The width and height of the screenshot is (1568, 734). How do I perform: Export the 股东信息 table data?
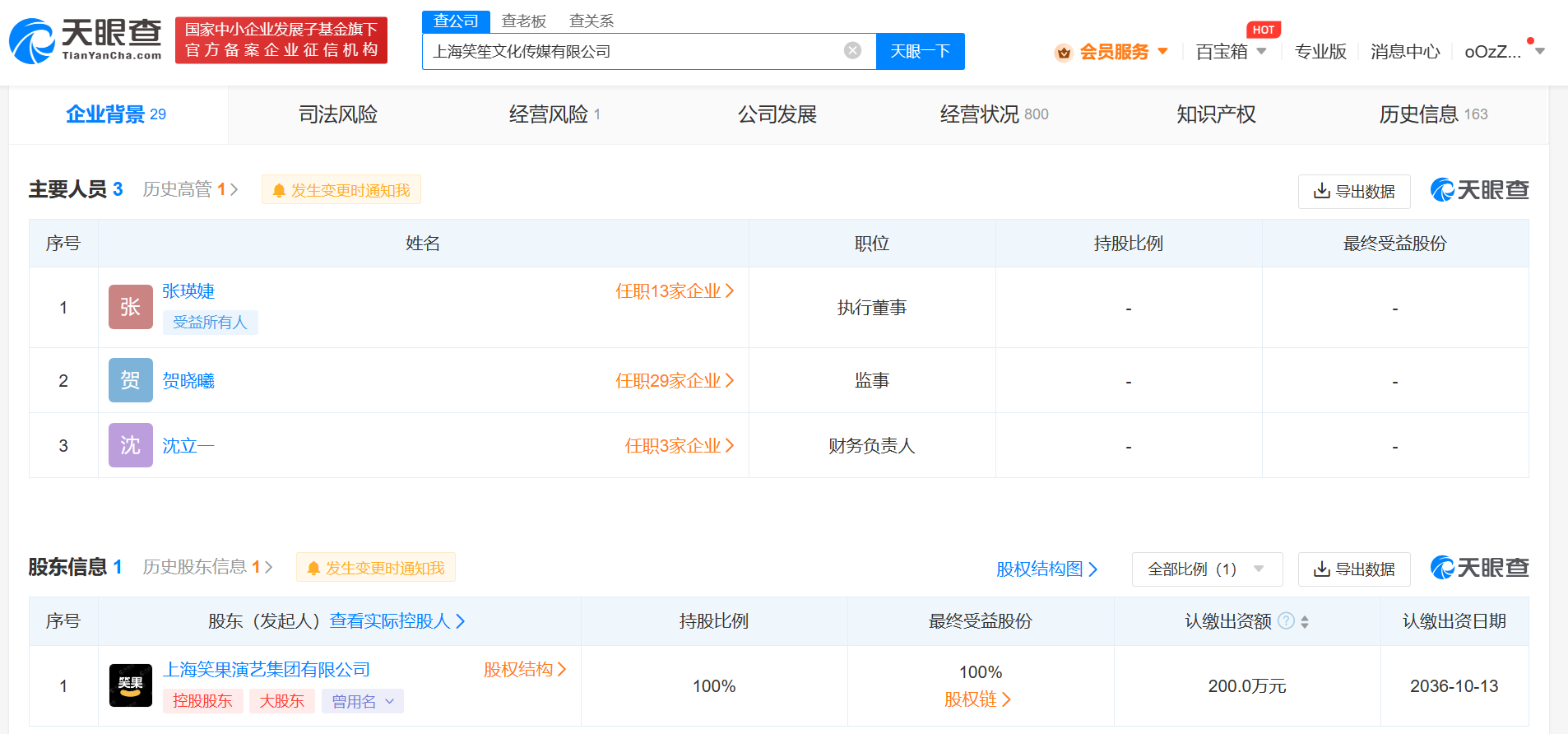pos(1354,569)
